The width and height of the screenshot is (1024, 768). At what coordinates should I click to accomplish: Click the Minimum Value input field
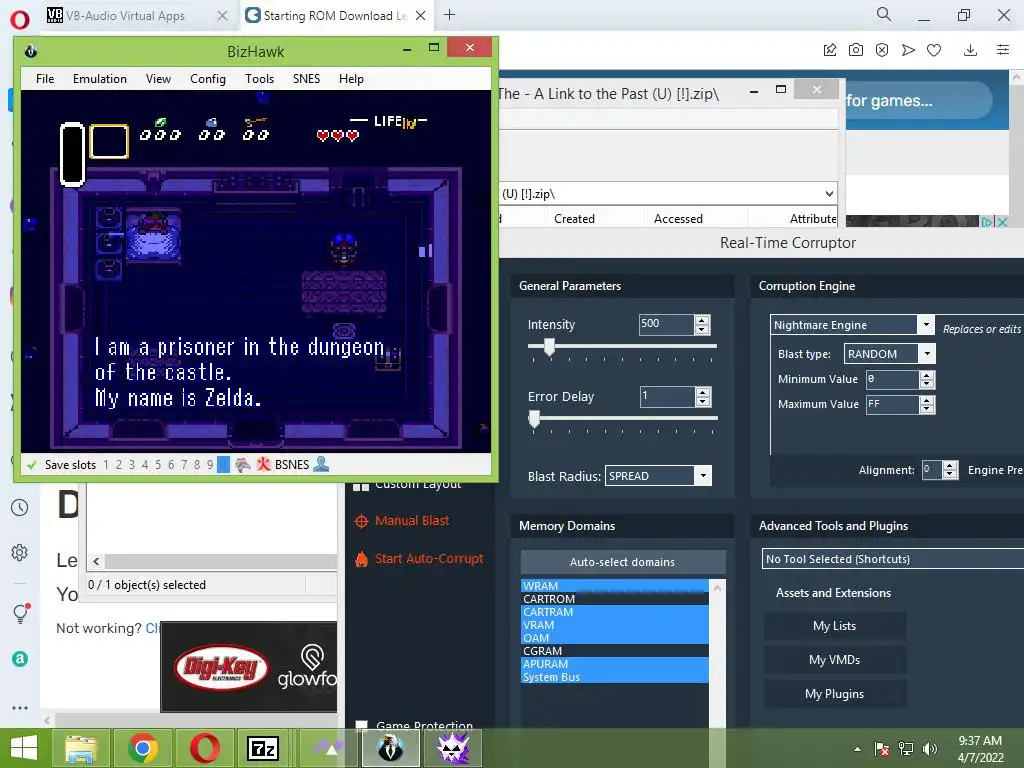tap(892, 379)
